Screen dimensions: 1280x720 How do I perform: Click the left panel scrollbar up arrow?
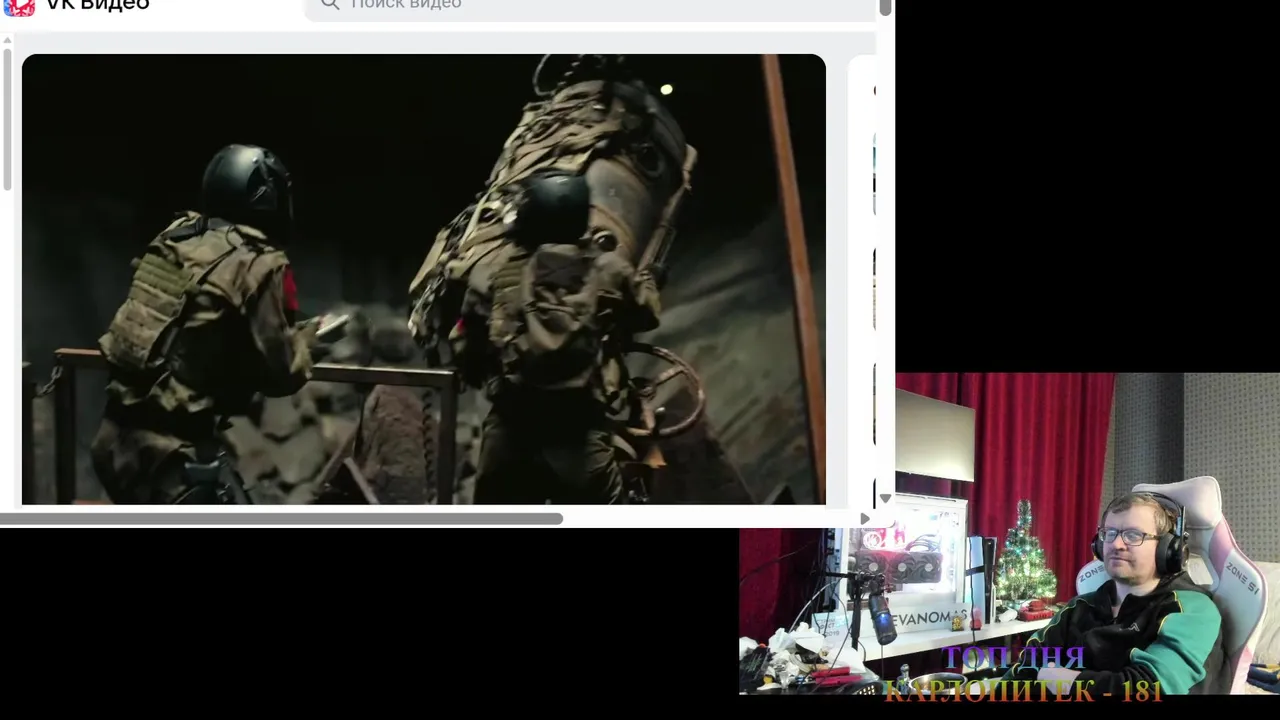[x=7, y=40]
